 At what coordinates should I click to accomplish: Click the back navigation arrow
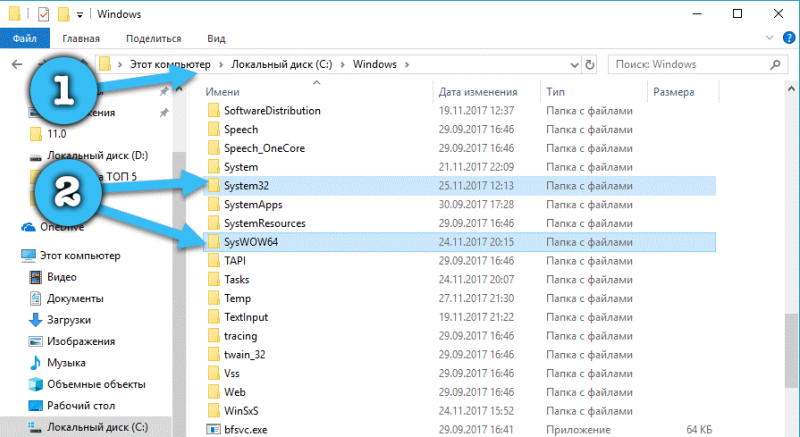tap(17, 64)
